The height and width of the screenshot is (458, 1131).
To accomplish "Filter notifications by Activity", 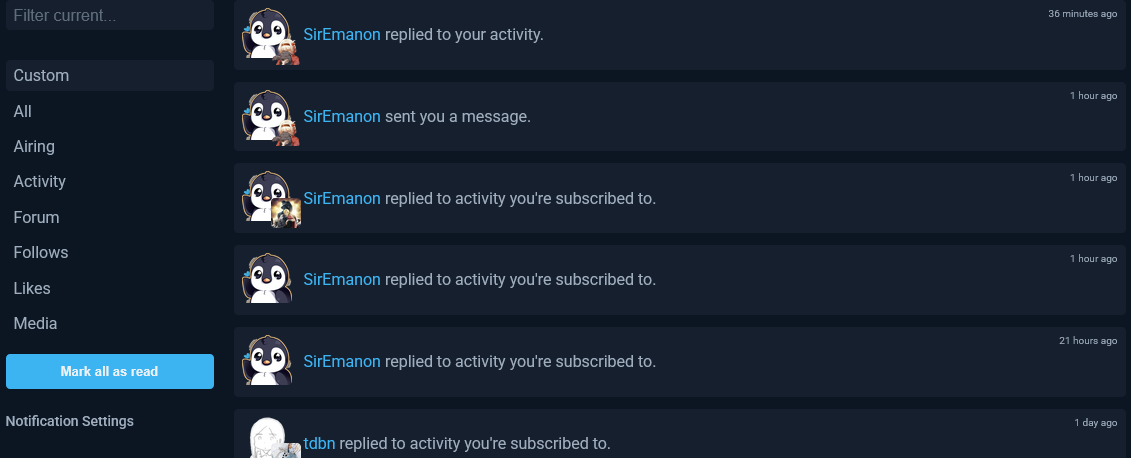I will click(x=40, y=181).
